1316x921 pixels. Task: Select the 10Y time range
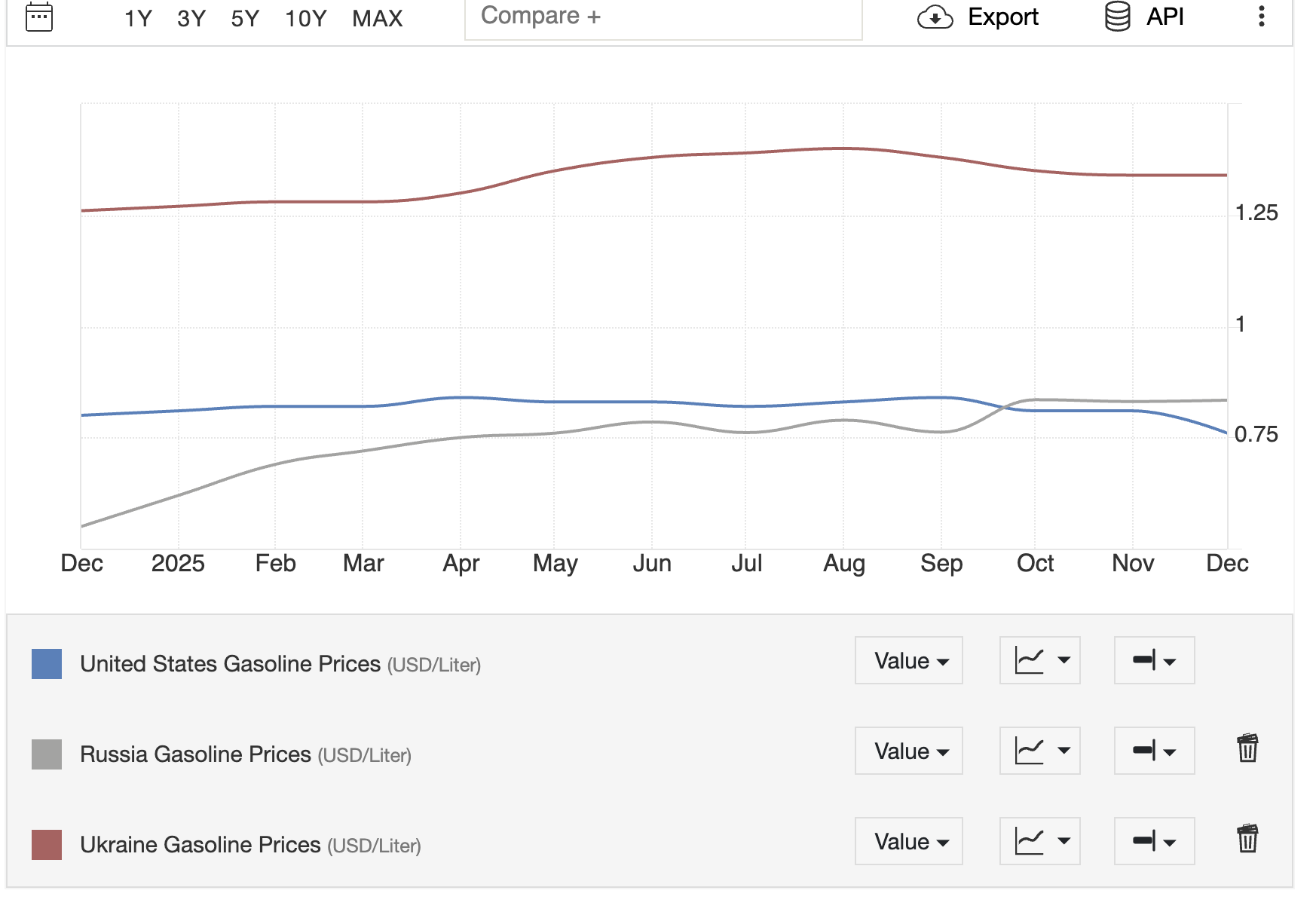[305, 18]
